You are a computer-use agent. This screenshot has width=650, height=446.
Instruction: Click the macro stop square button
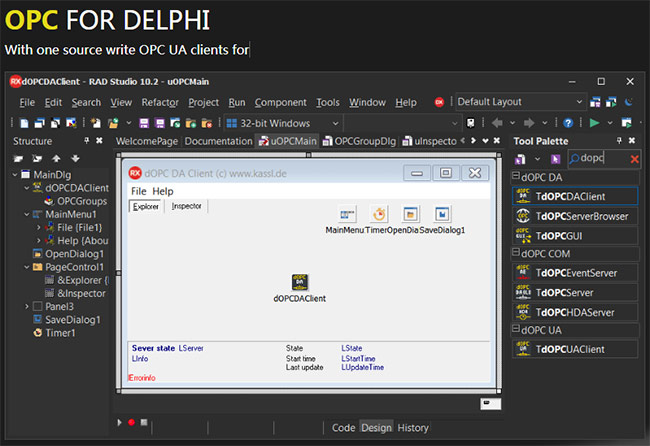click(144, 422)
